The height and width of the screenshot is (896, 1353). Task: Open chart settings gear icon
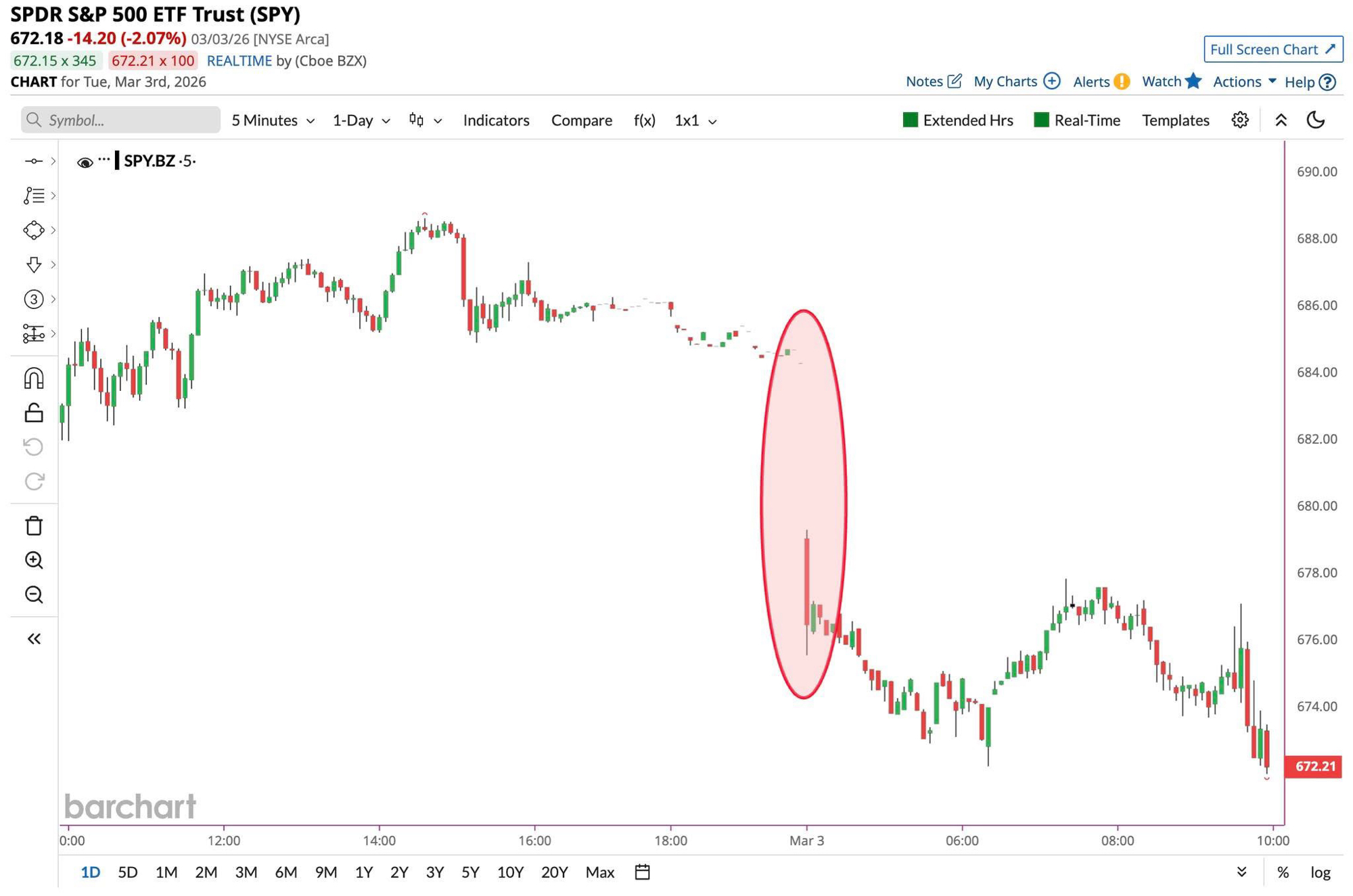click(1239, 120)
